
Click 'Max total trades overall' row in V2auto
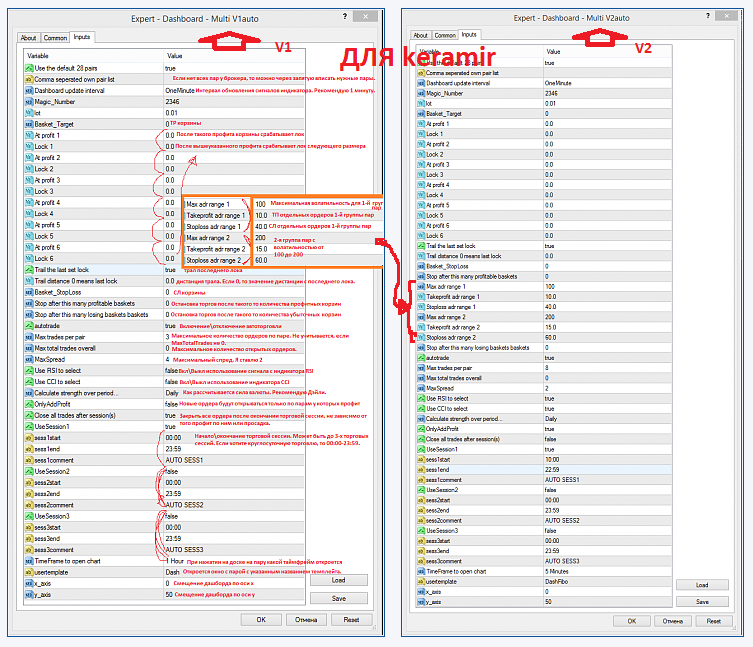click(544, 378)
